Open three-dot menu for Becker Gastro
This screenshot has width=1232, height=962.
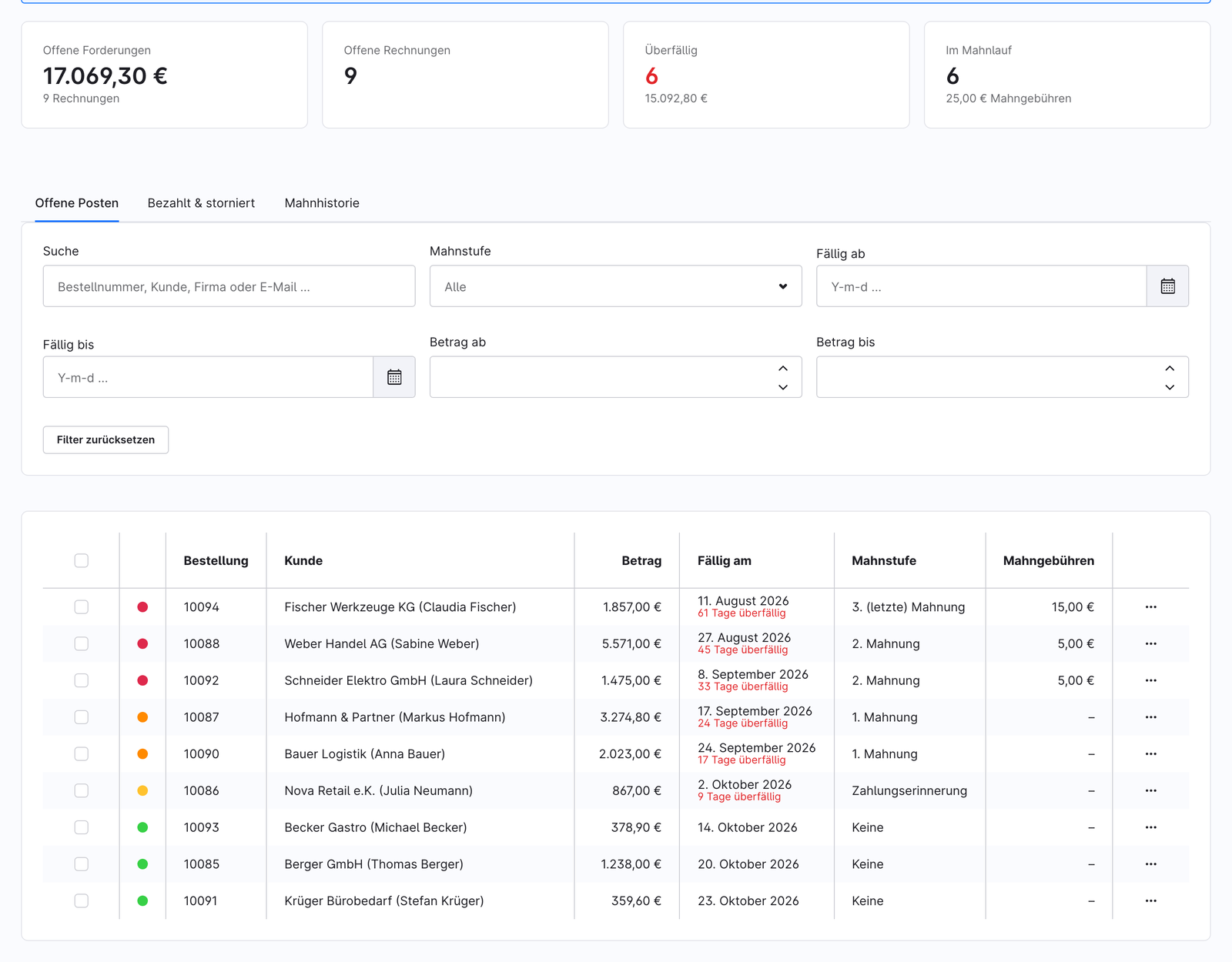(1150, 827)
